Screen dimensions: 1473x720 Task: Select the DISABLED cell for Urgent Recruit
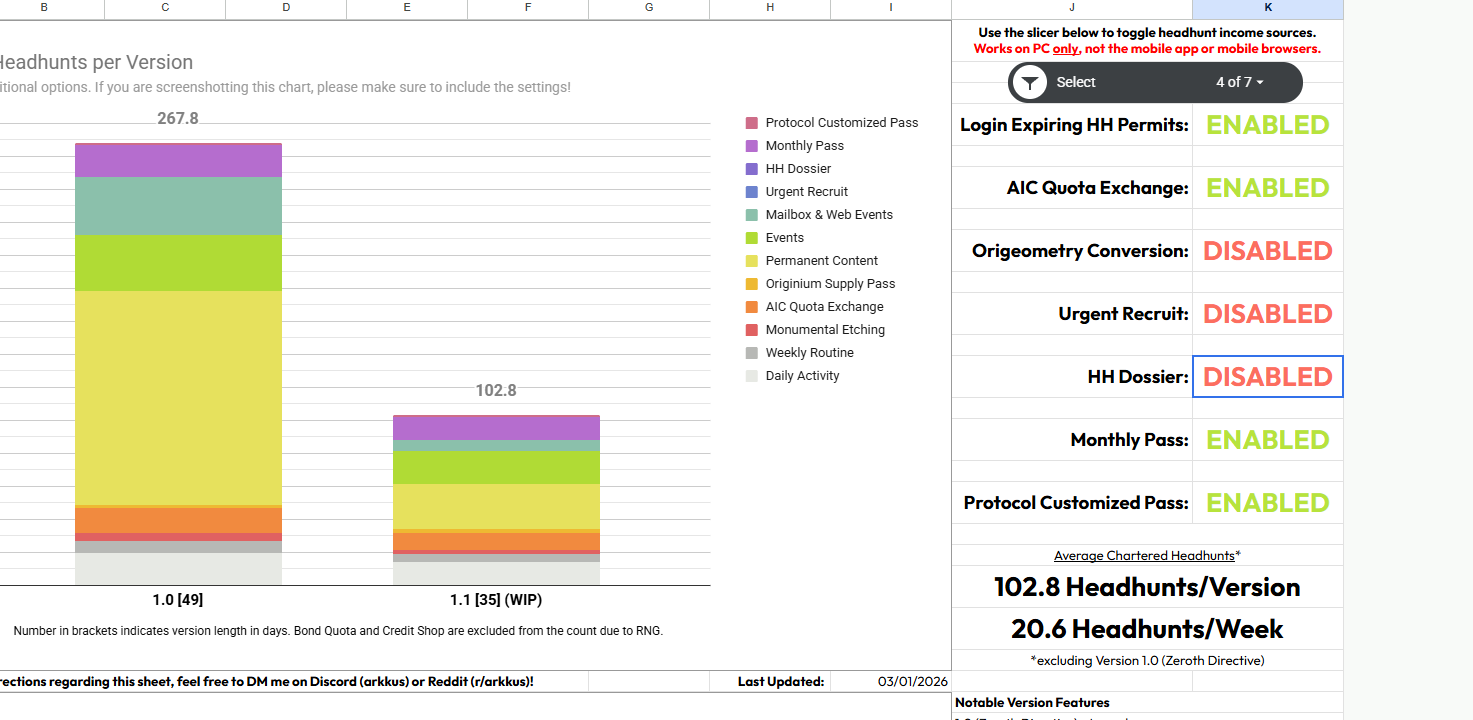(1268, 314)
